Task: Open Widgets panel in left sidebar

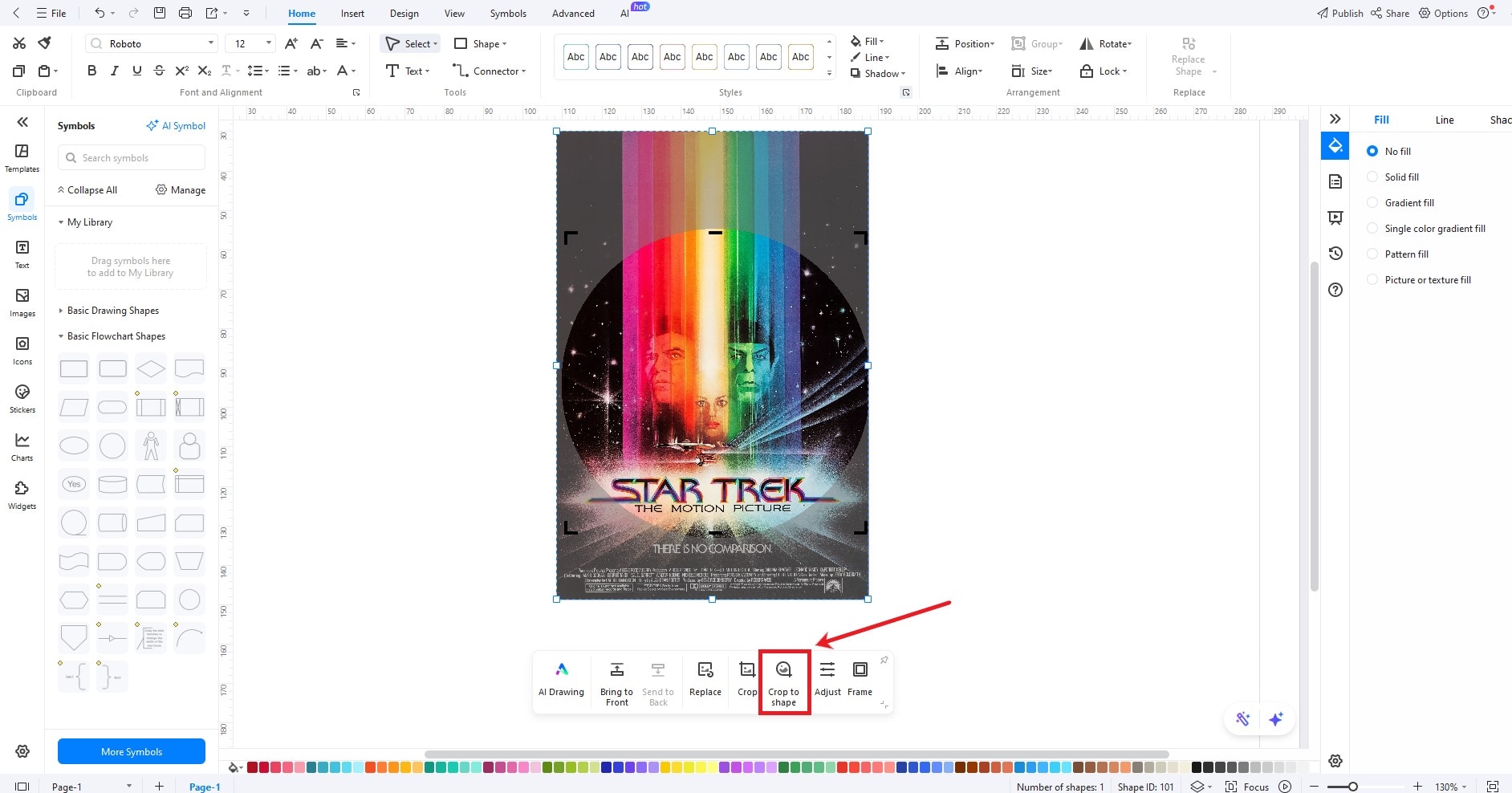Action: [22, 495]
